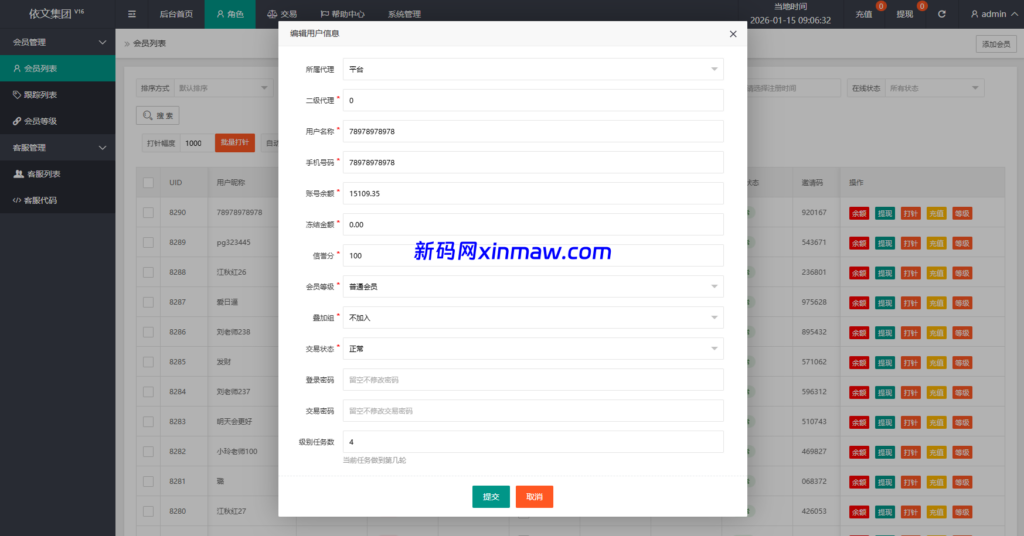Open 客服列表 in the sidebar
The width and height of the screenshot is (1024, 536).
pos(57,174)
